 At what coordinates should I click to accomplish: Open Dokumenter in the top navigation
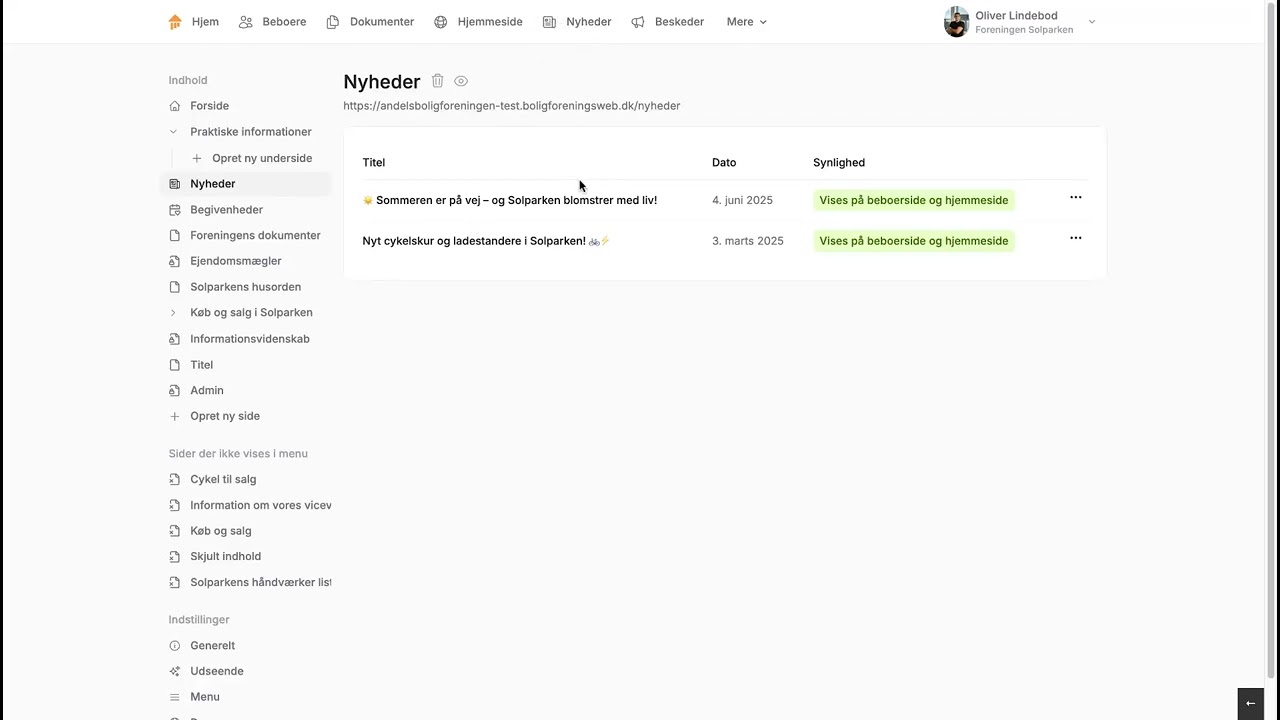370,22
